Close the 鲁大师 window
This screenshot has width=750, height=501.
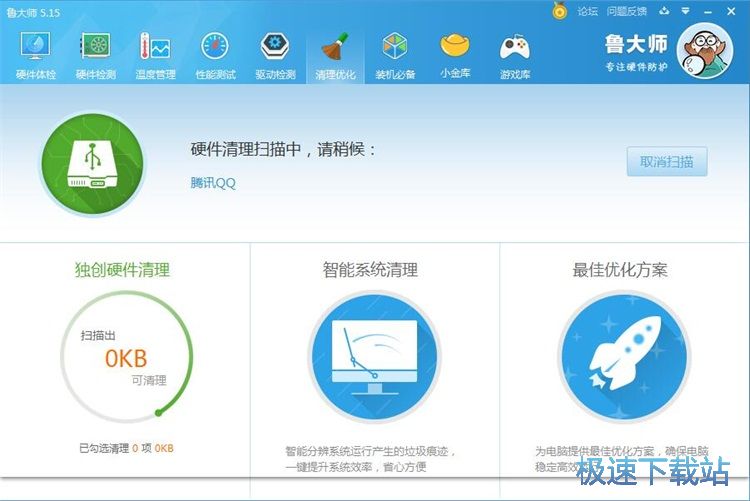(x=731, y=11)
